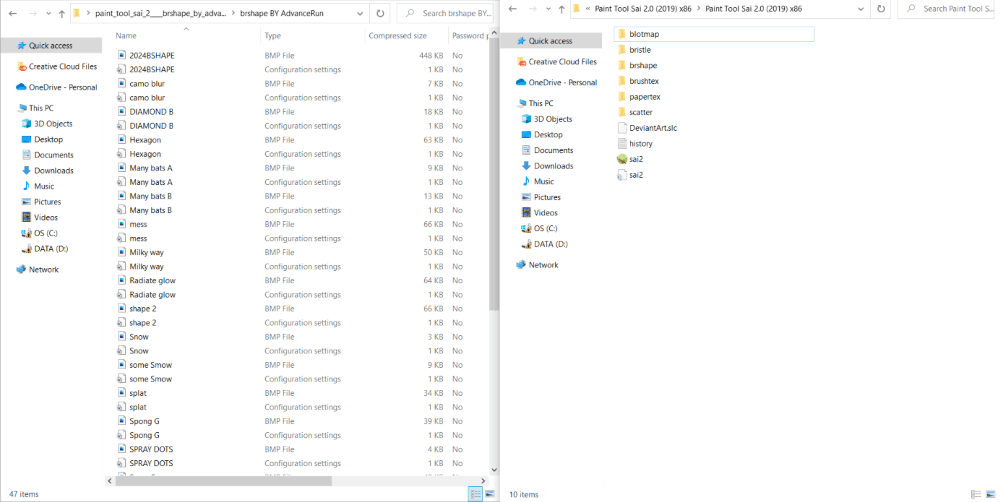The height and width of the screenshot is (502, 1000).
Task: Open Quick access in right window
Action: coord(550,41)
